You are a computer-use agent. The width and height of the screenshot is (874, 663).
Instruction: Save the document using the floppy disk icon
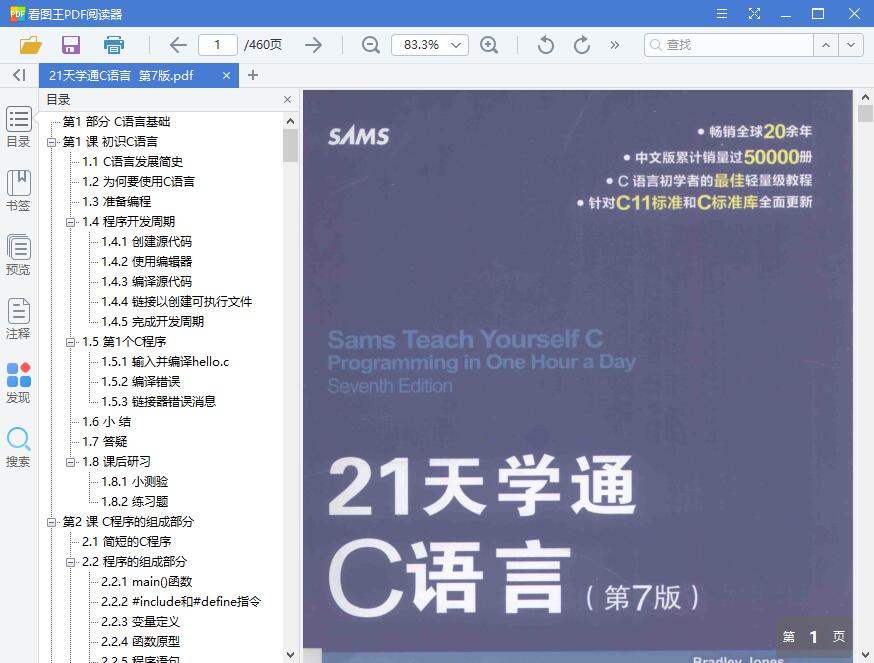tap(71, 45)
